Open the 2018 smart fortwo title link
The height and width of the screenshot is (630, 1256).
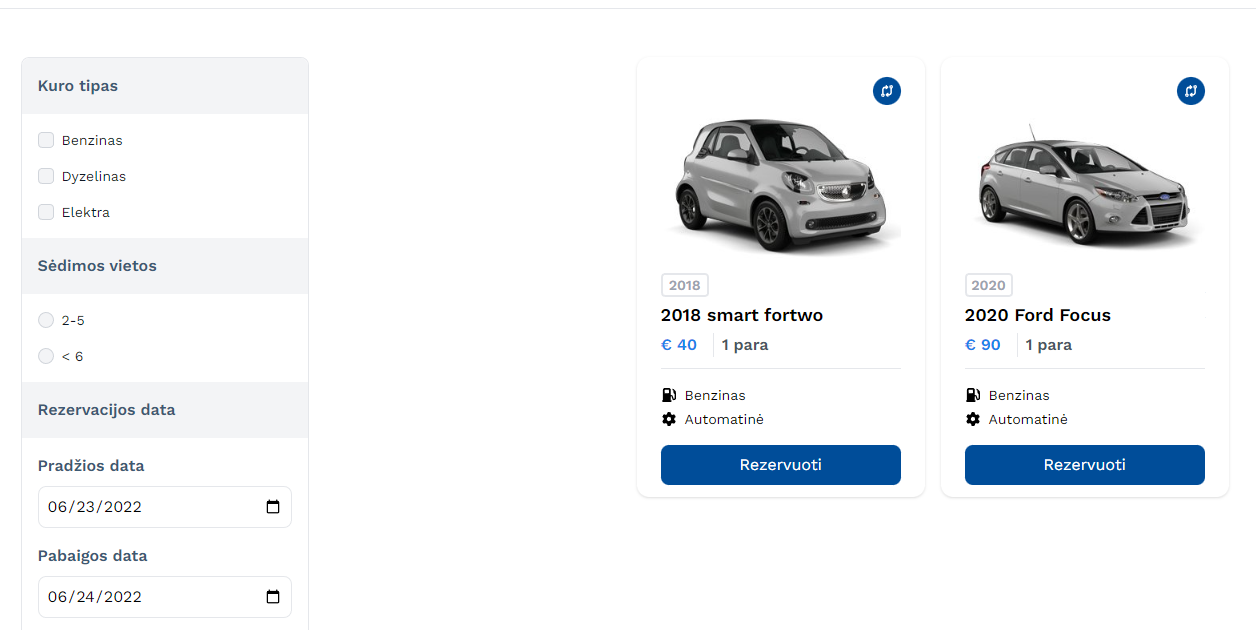pyautogui.click(x=741, y=315)
